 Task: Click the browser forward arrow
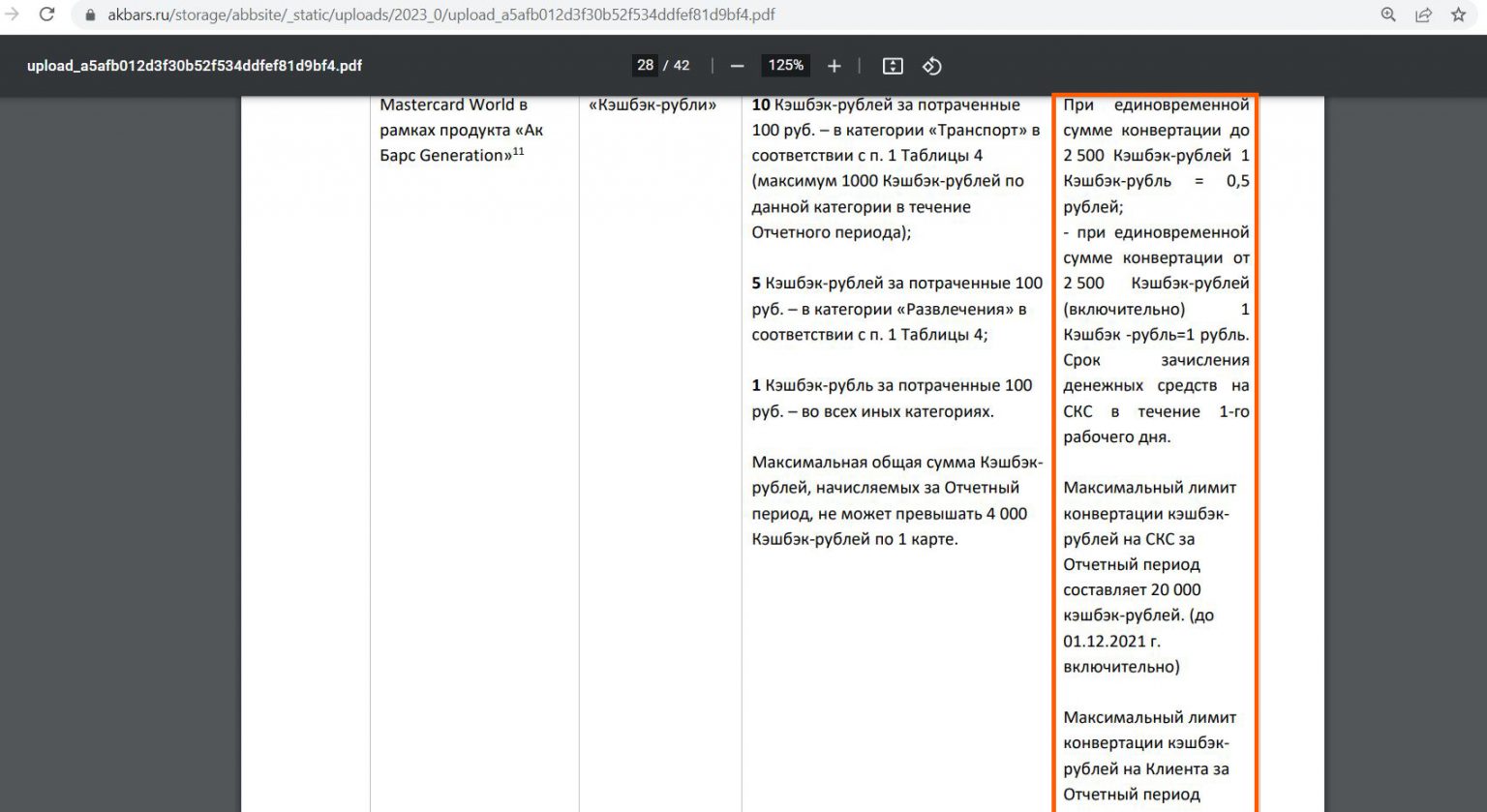point(12,15)
